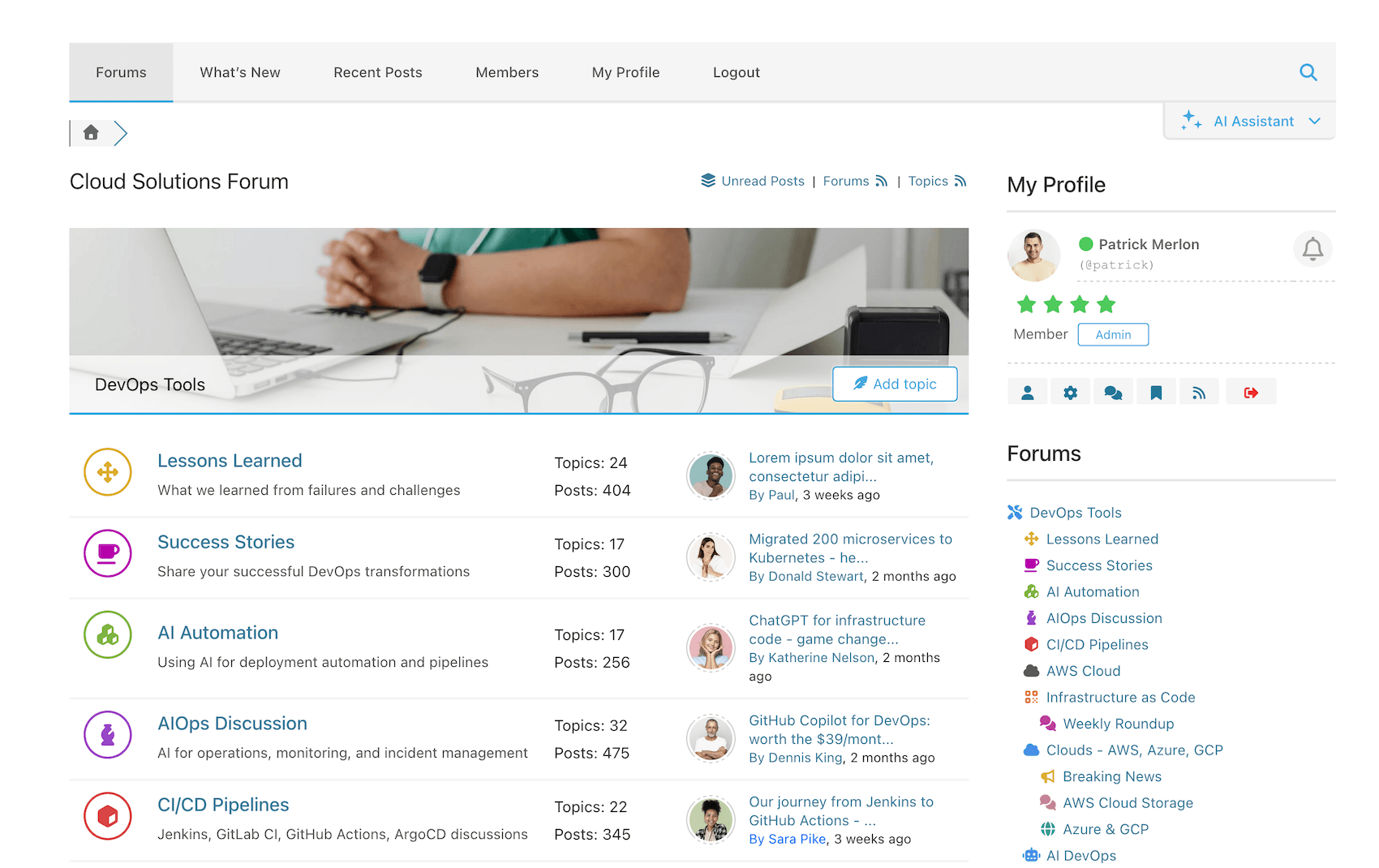Image resolution: width=1379 pixels, height=868 pixels.
Task: Click the RSS icon next to Topics
Action: pyautogui.click(x=960, y=181)
